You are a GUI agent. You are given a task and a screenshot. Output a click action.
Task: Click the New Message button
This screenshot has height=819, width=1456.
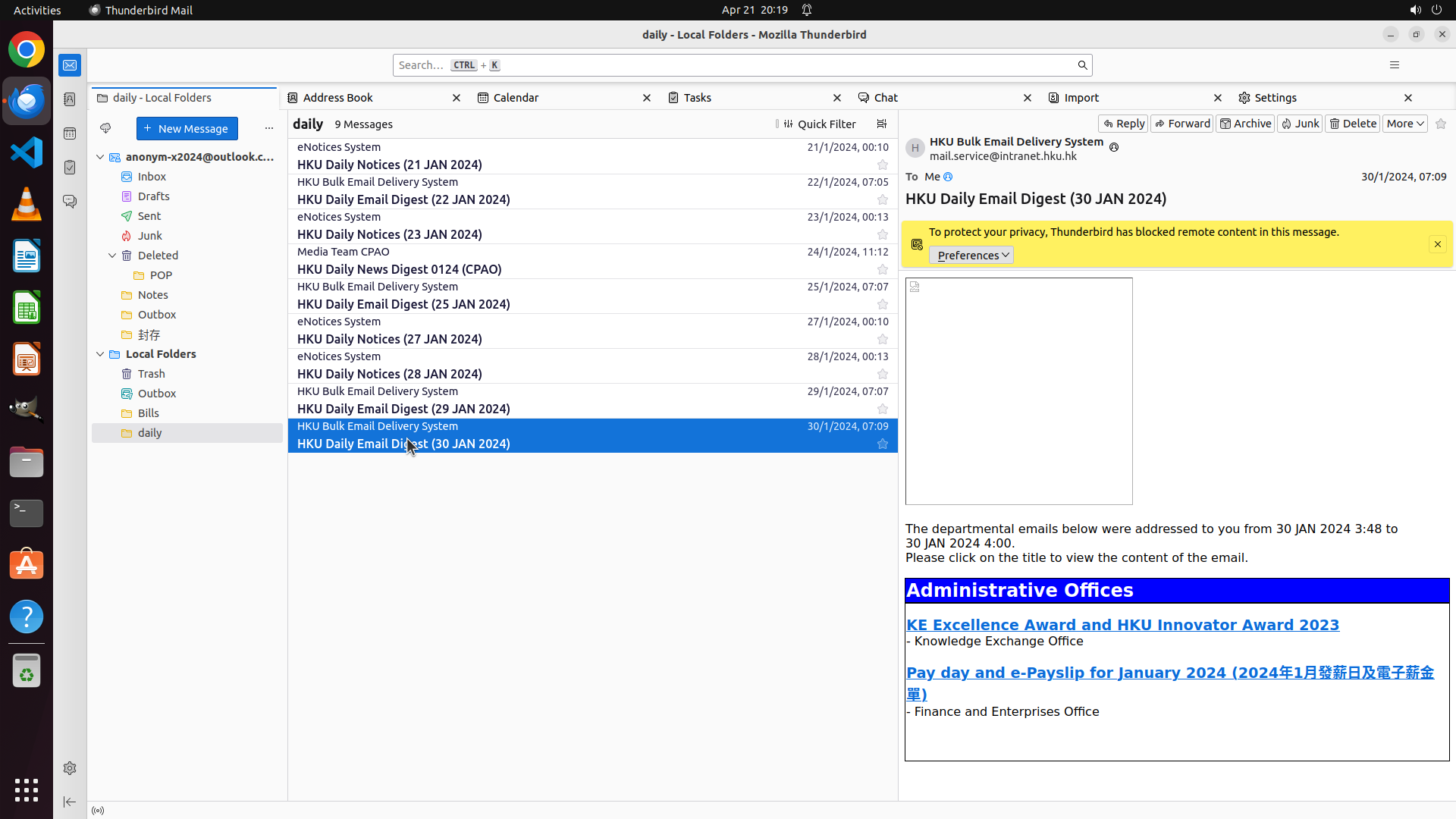pyautogui.click(x=187, y=129)
